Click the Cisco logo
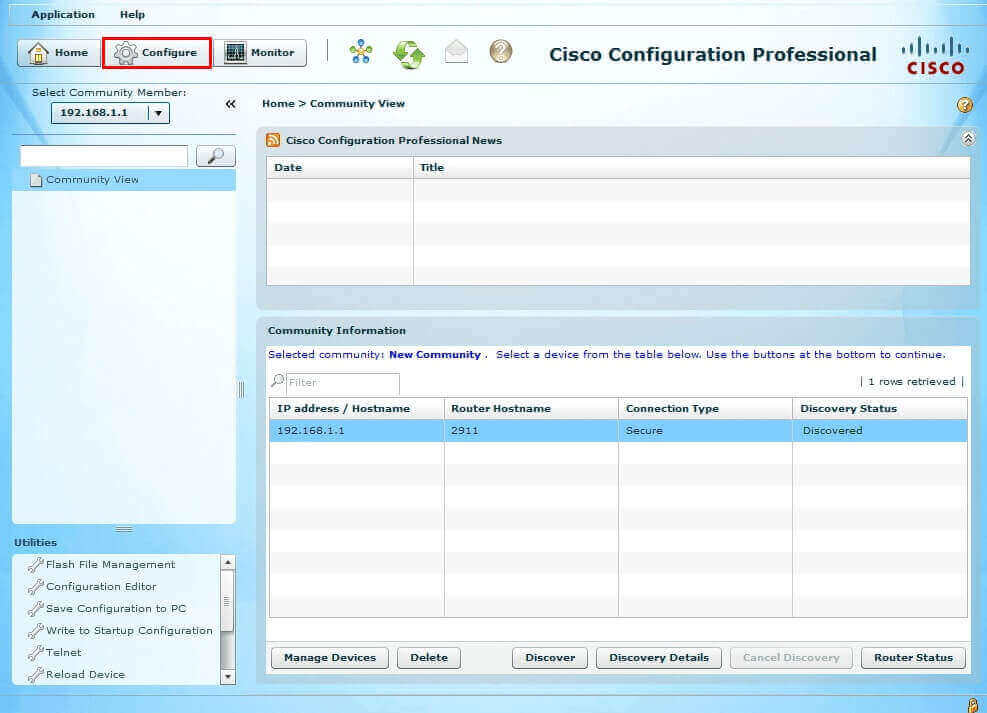The height and width of the screenshot is (713, 987). pos(935,55)
